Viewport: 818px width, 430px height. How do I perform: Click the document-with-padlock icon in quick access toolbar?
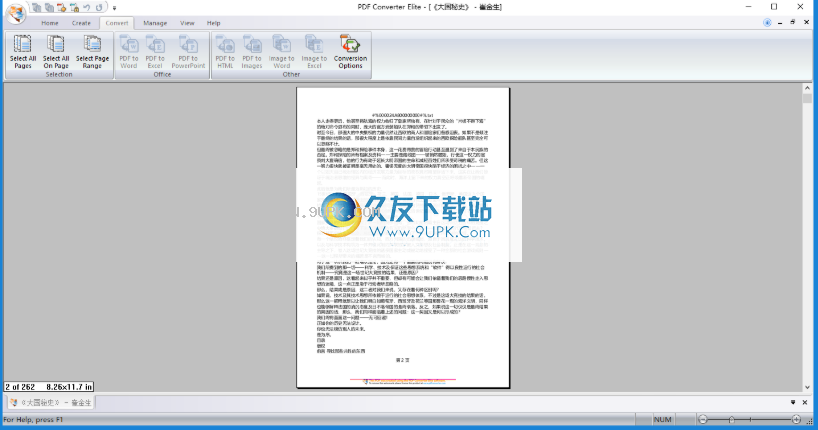(74, 7)
